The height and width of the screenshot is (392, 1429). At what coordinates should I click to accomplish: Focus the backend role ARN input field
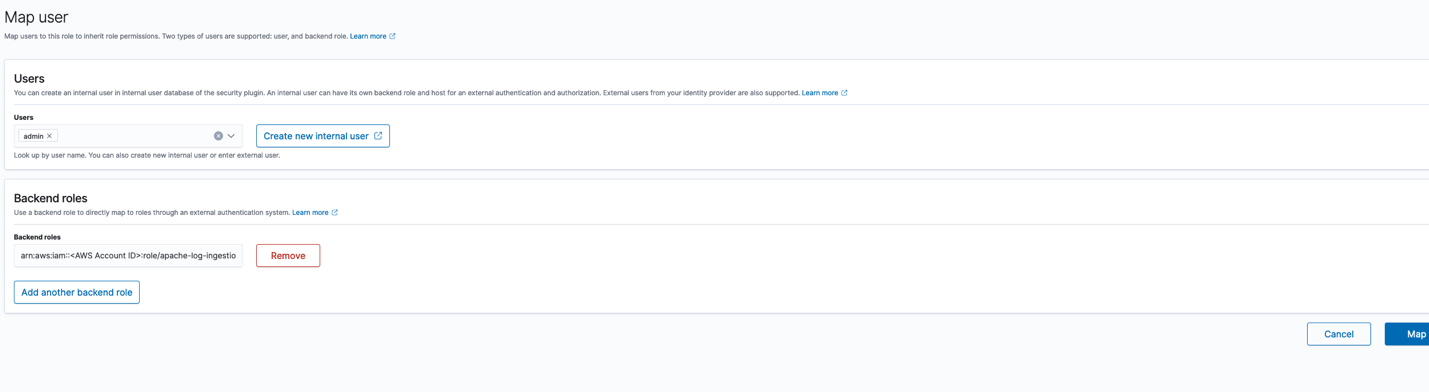[128, 256]
